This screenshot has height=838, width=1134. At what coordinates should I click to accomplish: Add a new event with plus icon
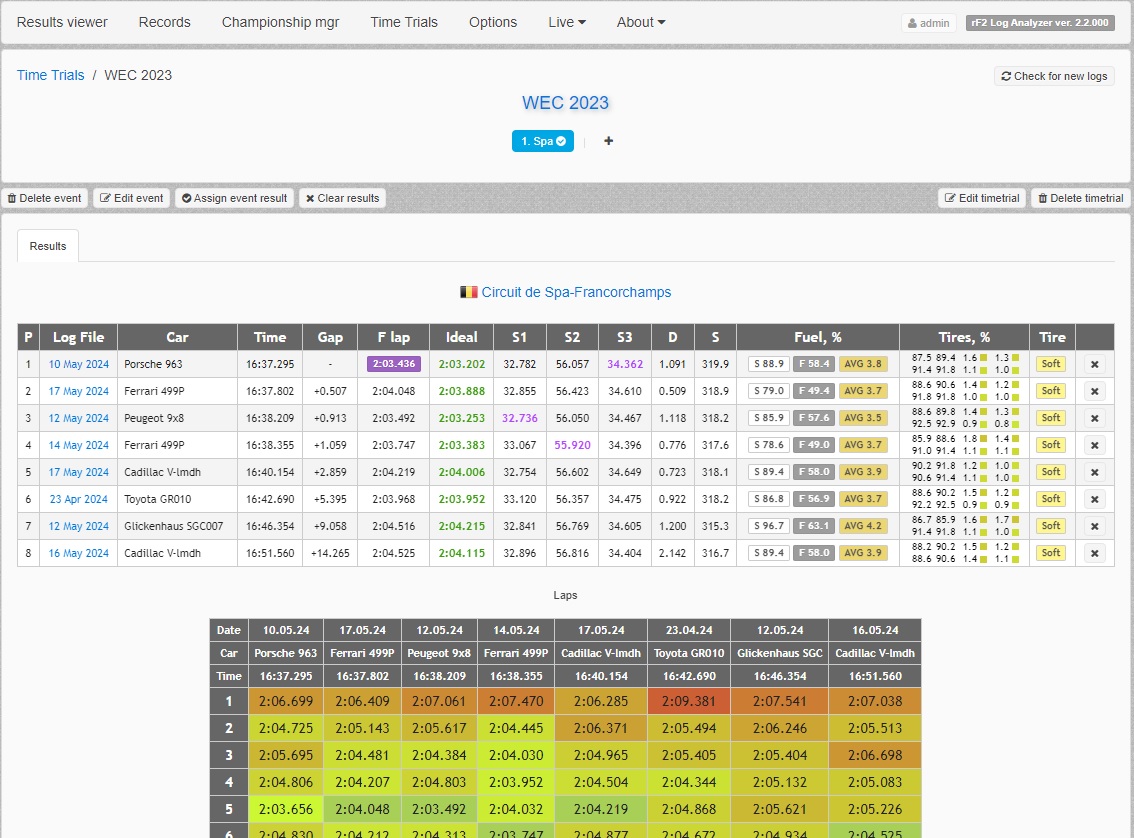tap(608, 141)
